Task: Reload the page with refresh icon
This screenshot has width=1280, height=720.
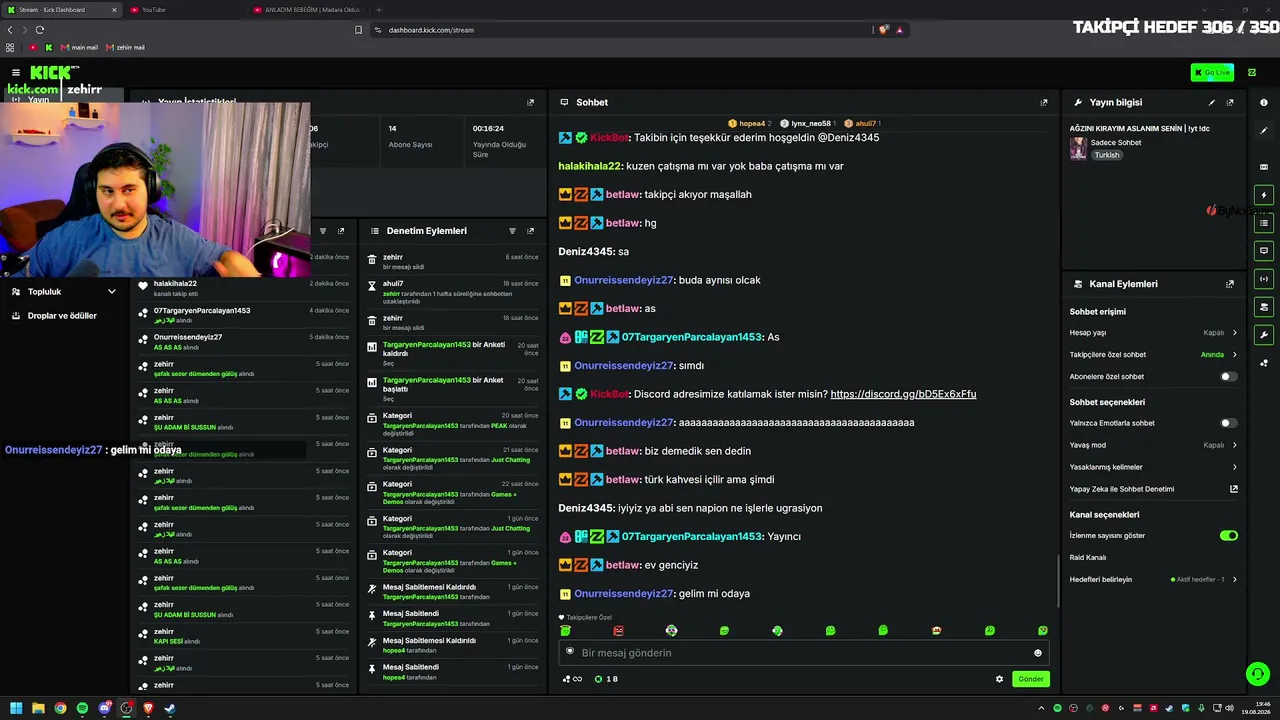Action: click(40, 30)
